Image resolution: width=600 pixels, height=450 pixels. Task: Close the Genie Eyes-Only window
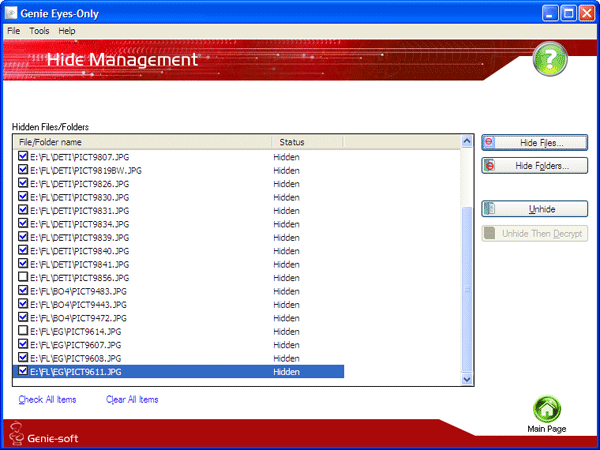(x=587, y=14)
